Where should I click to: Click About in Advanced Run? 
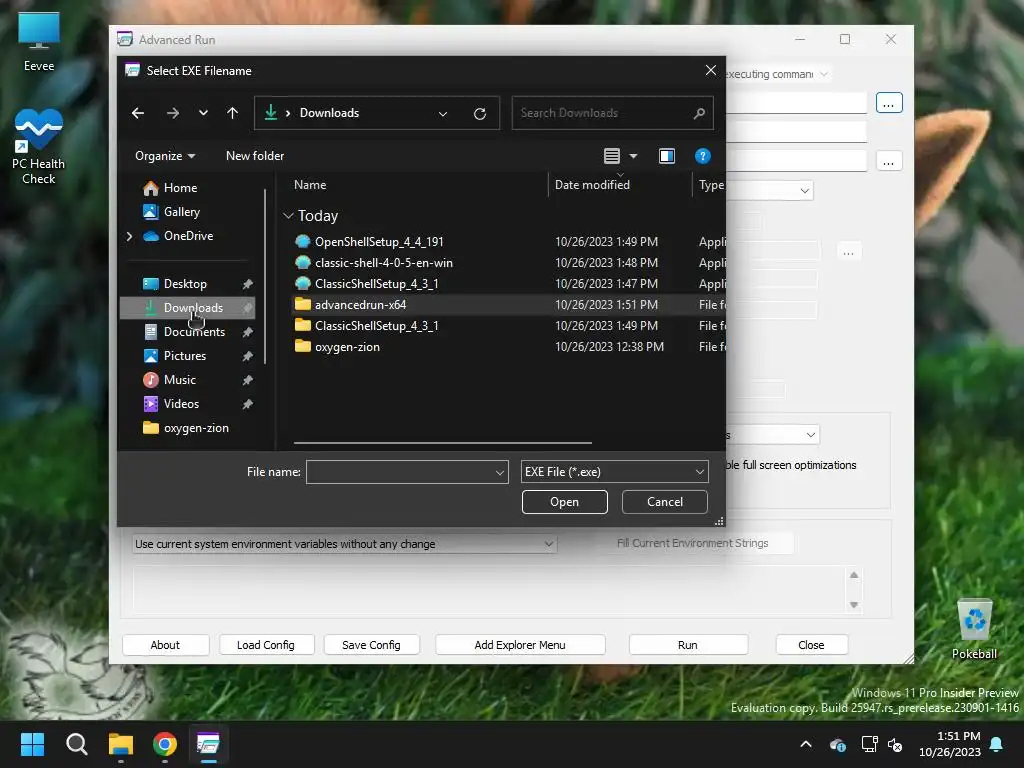click(x=165, y=645)
